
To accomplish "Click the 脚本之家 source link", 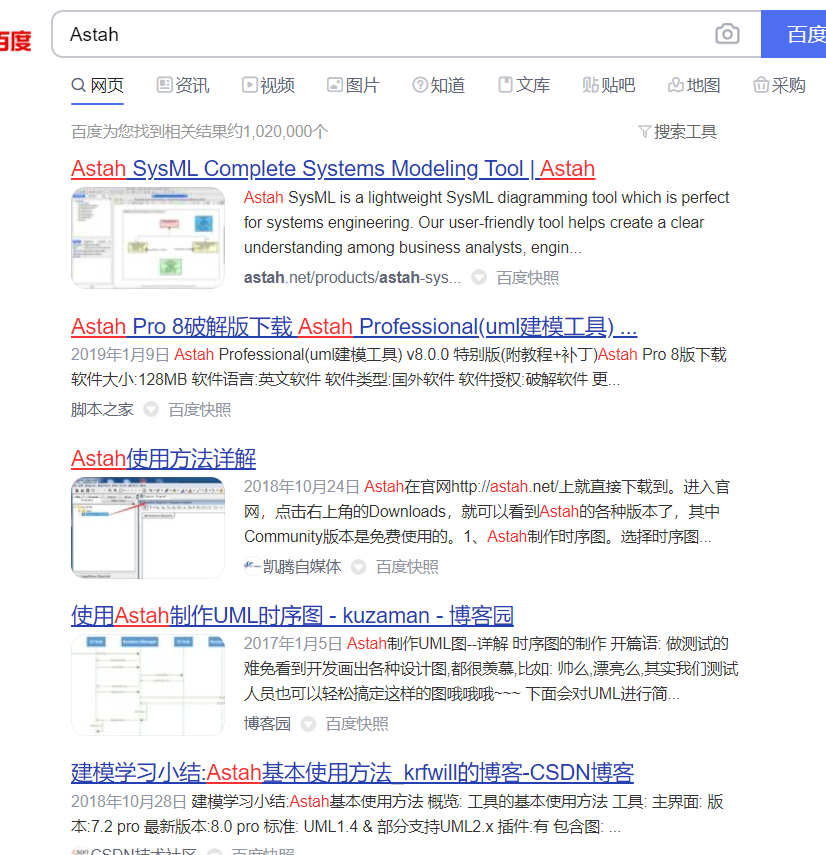I will coord(102,410).
